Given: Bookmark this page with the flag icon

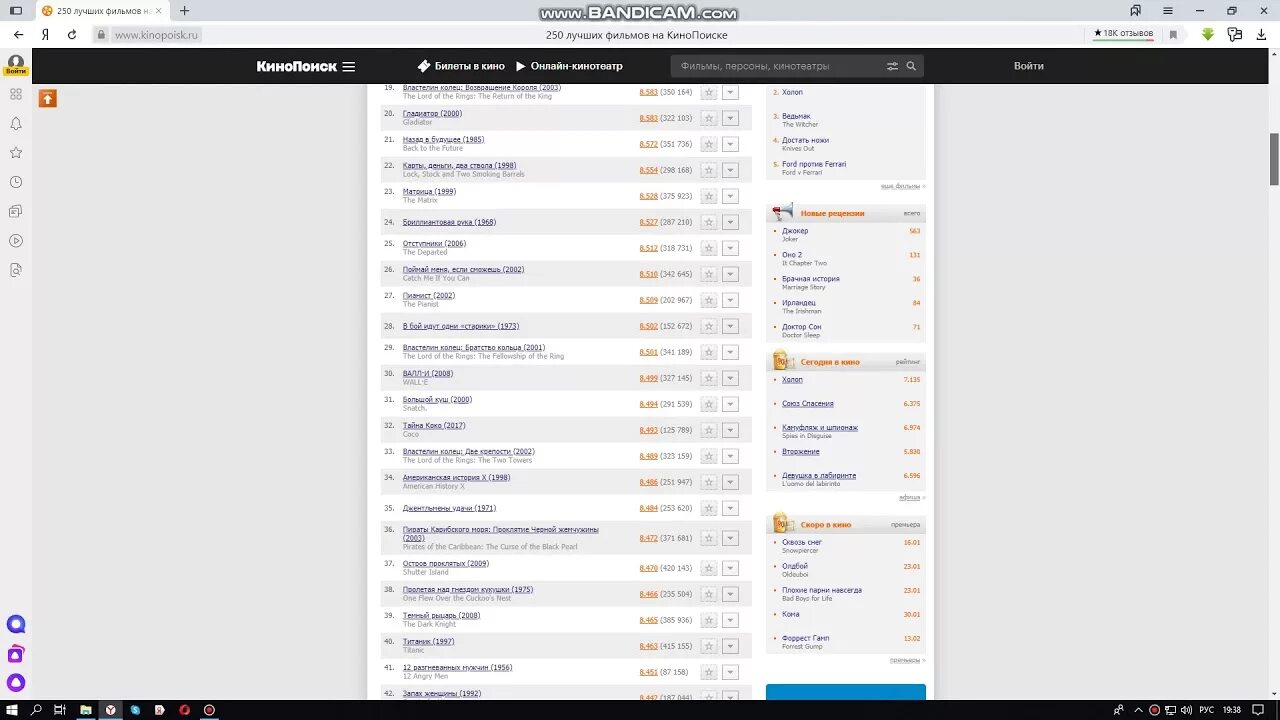Looking at the screenshot, I should click(1173, 34).
